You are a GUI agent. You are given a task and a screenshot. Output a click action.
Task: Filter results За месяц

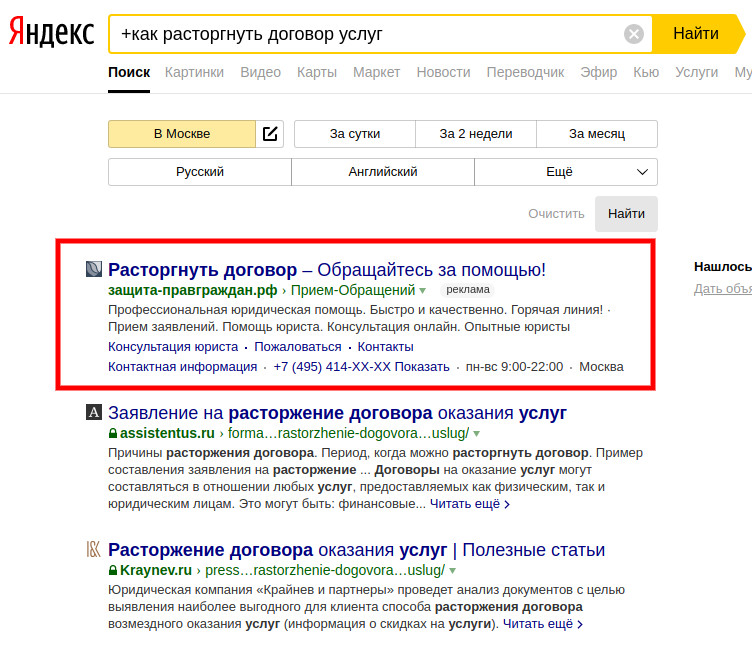(x=597, y=134)
